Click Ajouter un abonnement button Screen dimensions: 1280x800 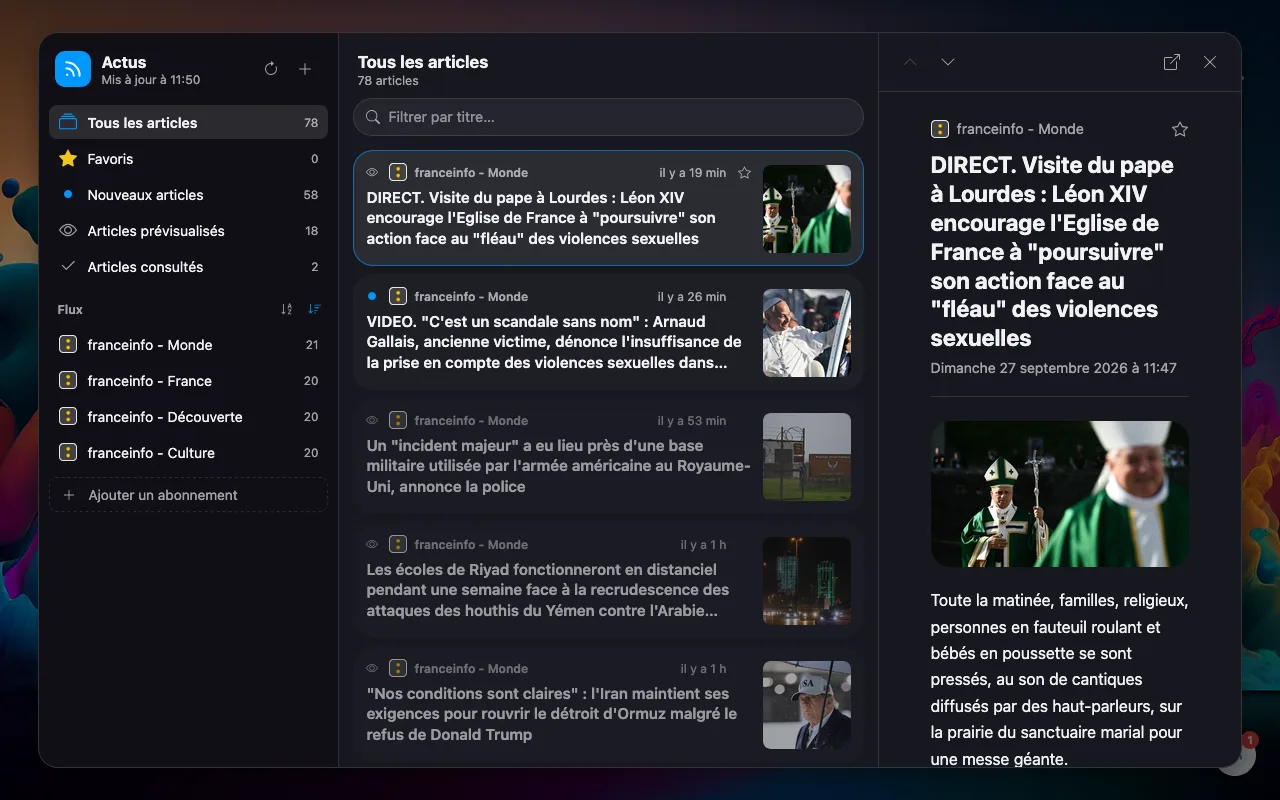tap(188, 495)
